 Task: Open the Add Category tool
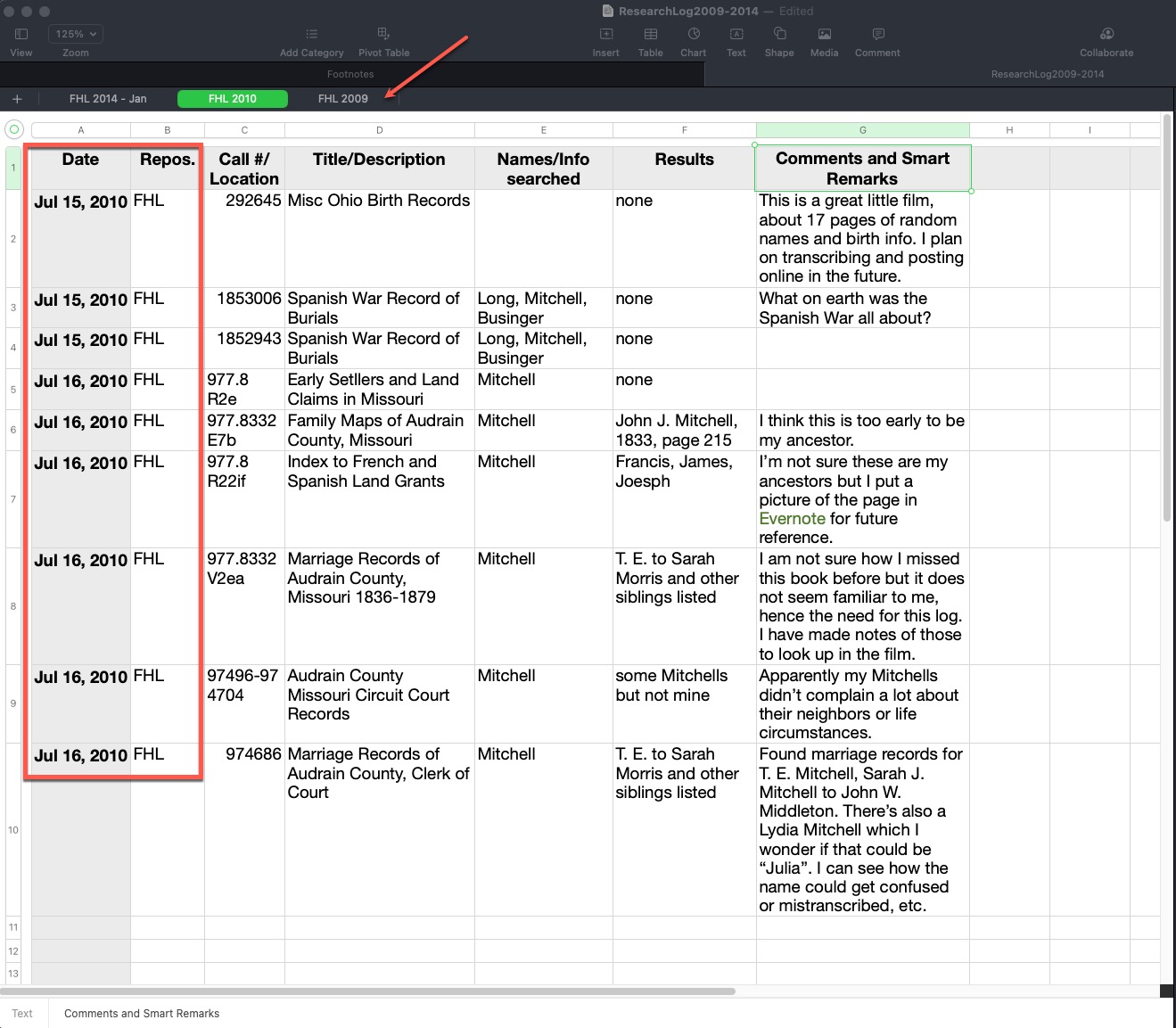pyautogui.click(x=311, y=36)
